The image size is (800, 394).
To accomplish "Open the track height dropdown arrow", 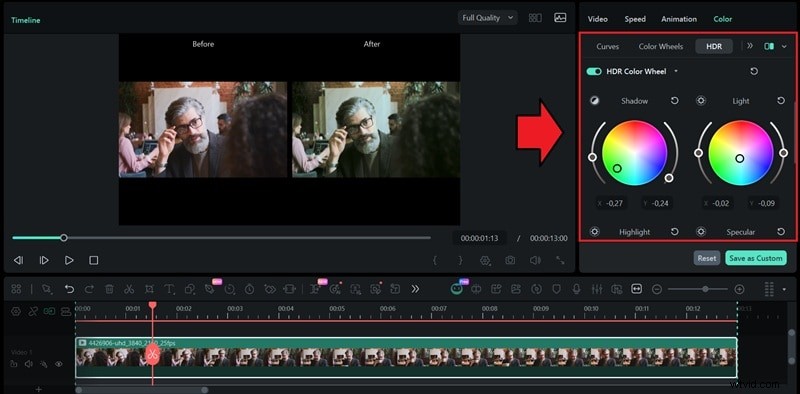I will pos(784,289).
